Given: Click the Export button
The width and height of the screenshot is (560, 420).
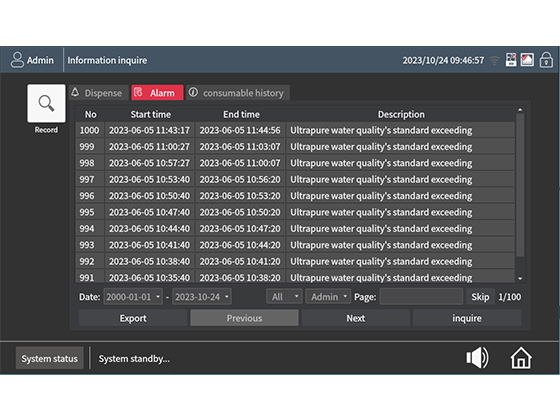Looking at the screenshot, I should (x=133, y=318).
